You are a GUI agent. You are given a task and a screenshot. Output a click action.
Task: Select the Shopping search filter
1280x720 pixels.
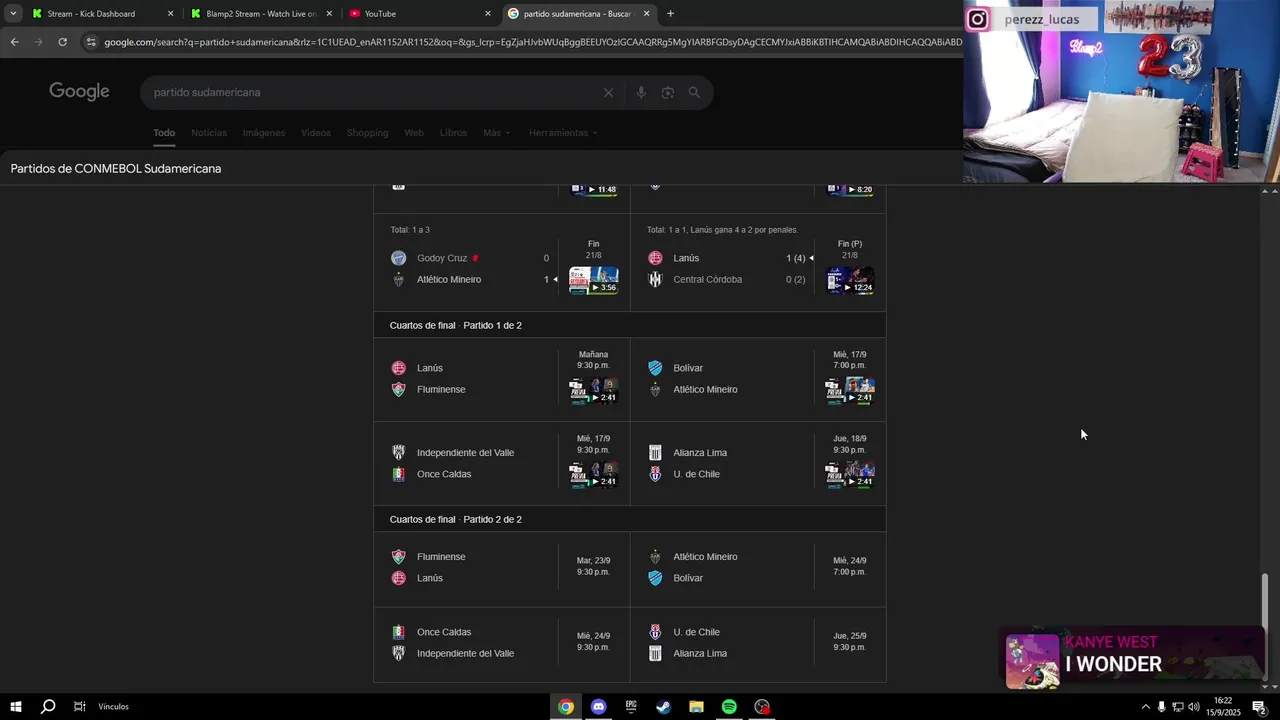point(367,133)
